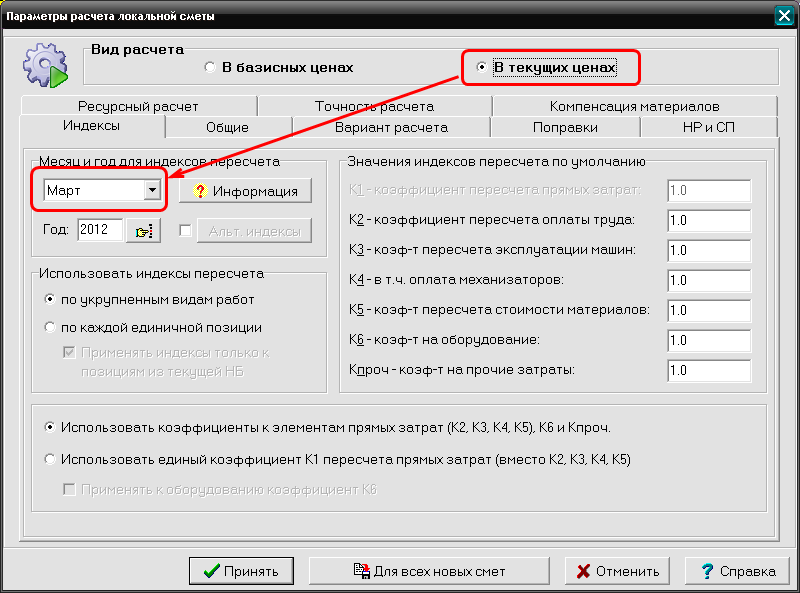Select 'В базисных ценах' radio option
800x593 pixels.
pos(279,67)
